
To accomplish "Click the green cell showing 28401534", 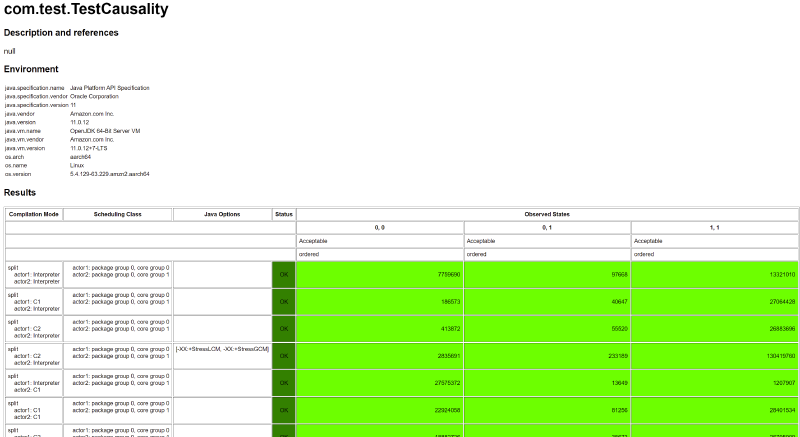I will pos(714,409).
